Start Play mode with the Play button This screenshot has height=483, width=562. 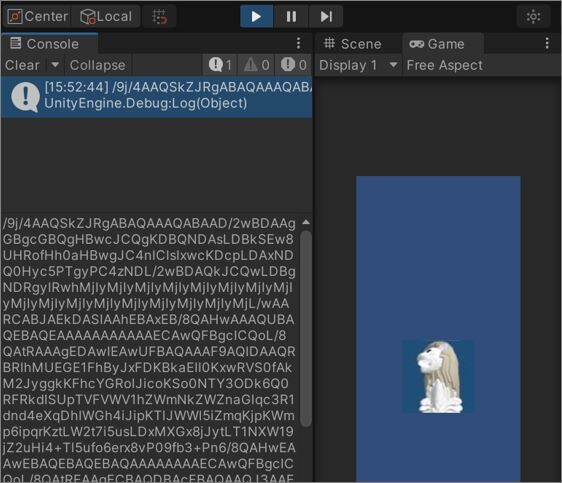[256, 16]
